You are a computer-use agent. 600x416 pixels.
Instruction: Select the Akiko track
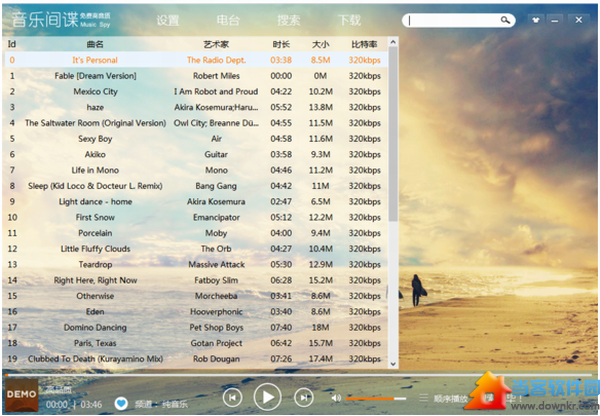[x=95, y=154]
